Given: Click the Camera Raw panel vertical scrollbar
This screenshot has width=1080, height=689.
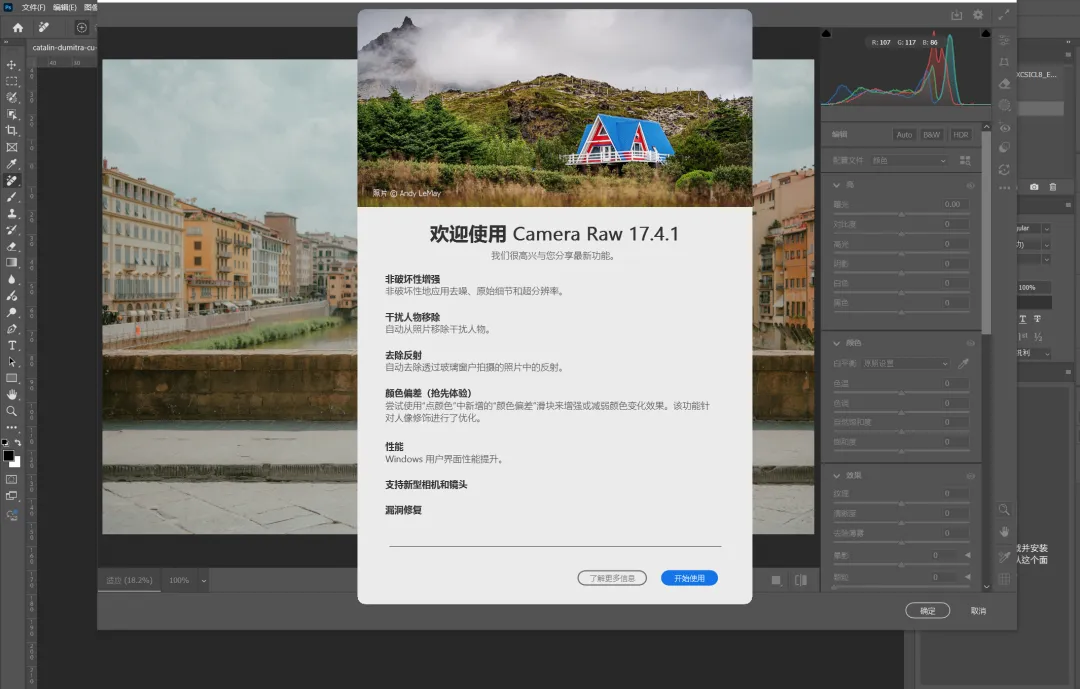Looking at the screenshot, I should click(x=986, y=233).
